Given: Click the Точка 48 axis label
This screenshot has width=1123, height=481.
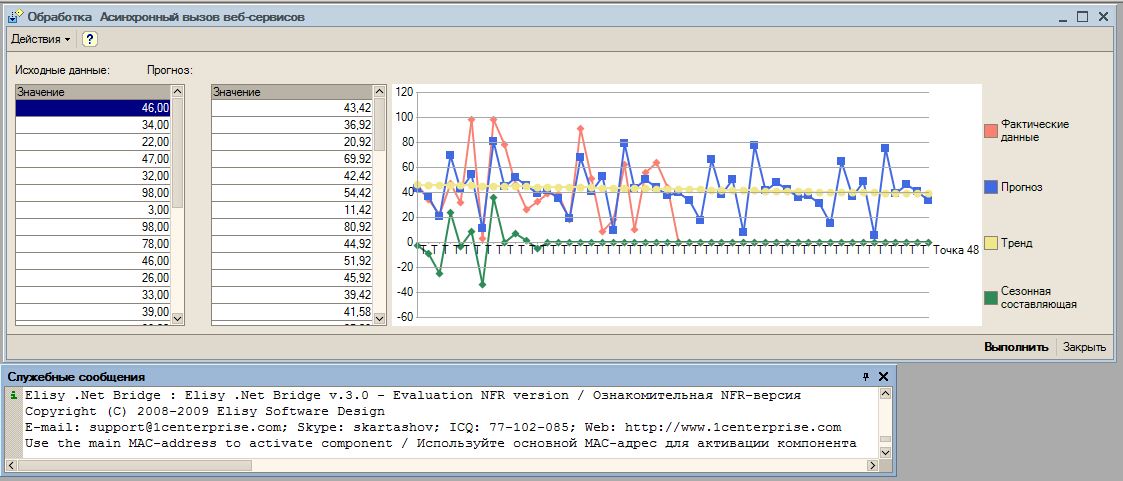Looking at the screenshot, I should (x=955, y=251).
